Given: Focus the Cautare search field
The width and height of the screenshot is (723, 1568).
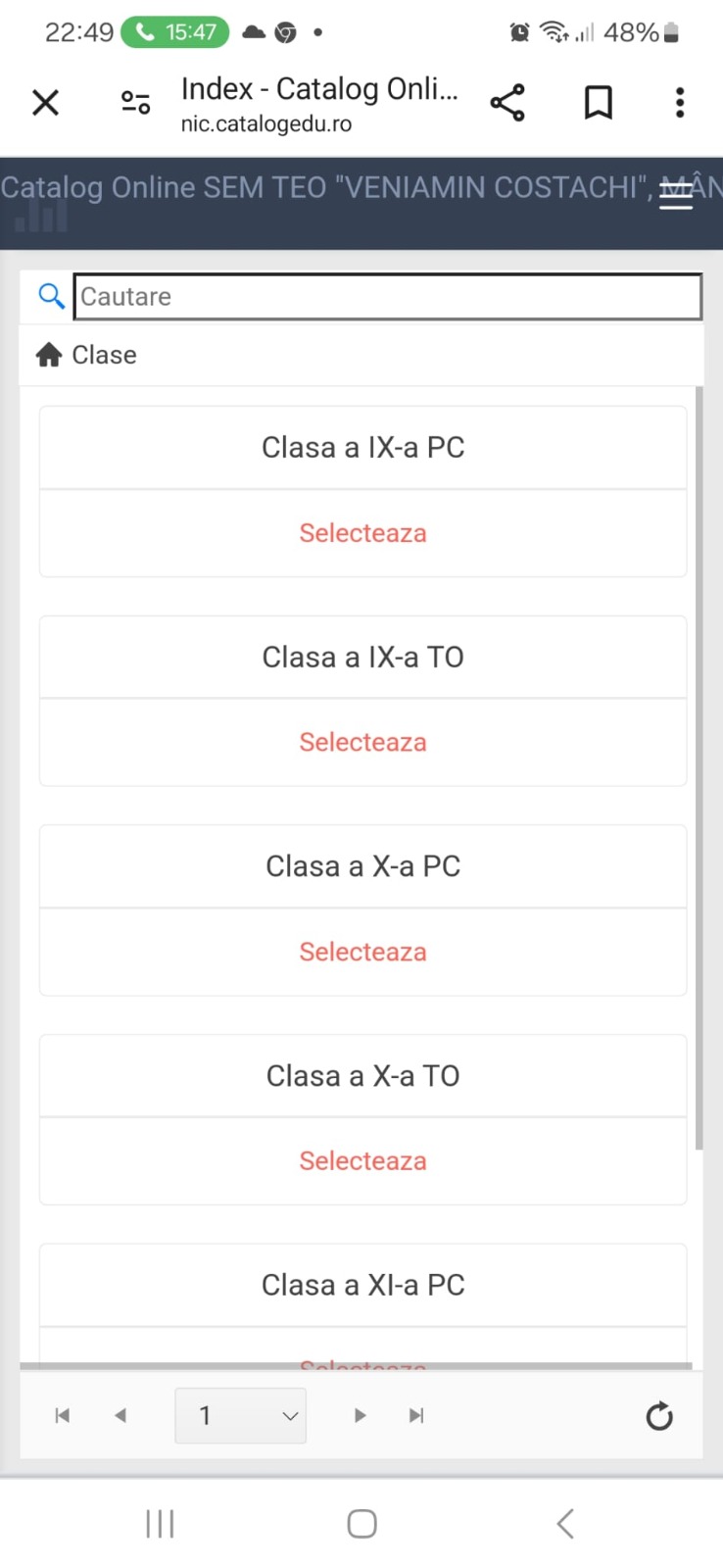Looking at the screenshot, I should pyautogui.click(x=388, y=296).
